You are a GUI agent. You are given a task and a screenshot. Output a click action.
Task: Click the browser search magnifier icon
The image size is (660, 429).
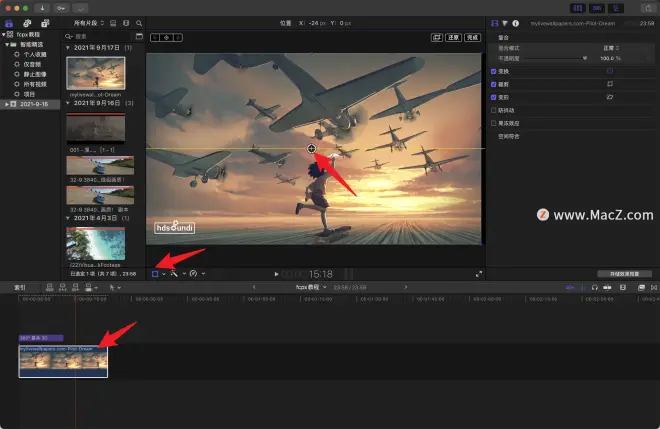pyautogui.click(x=139, y=23)
